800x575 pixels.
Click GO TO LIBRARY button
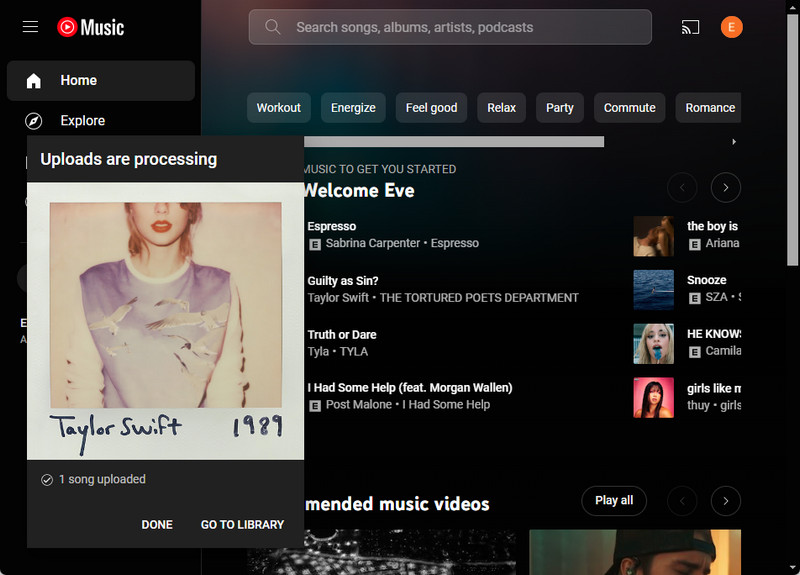(x=242, y=524)
